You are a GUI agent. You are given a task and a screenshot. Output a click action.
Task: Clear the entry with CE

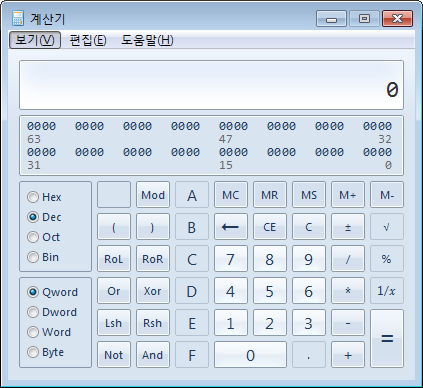pyautogui.click(x=270, y=227)
